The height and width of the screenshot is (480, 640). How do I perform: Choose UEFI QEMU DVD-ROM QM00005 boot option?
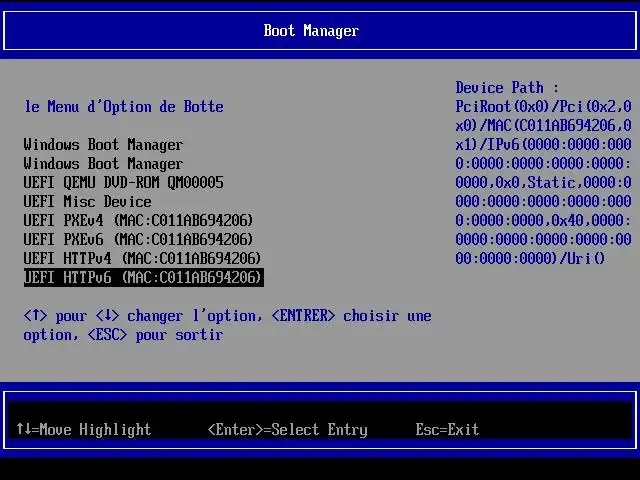pos(123,182)
